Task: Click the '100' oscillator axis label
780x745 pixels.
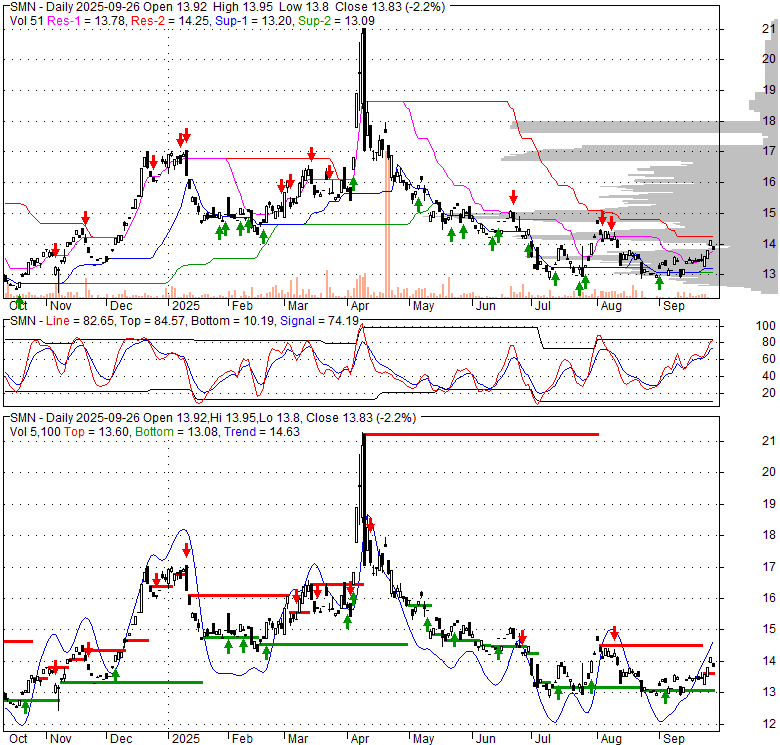Action: [765, 326]
